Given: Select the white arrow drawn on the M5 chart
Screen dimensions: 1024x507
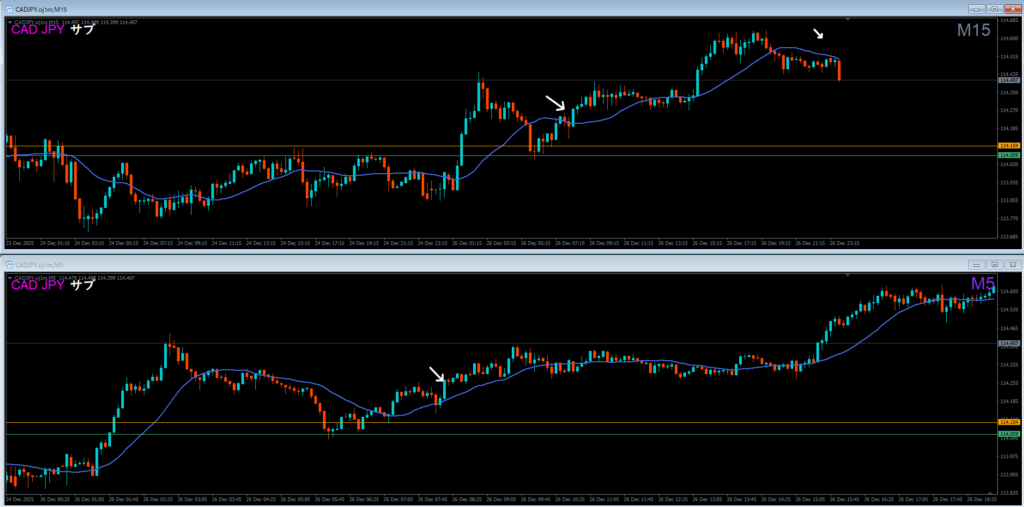Looking at the screenshot, I should (x=438, y=375).
